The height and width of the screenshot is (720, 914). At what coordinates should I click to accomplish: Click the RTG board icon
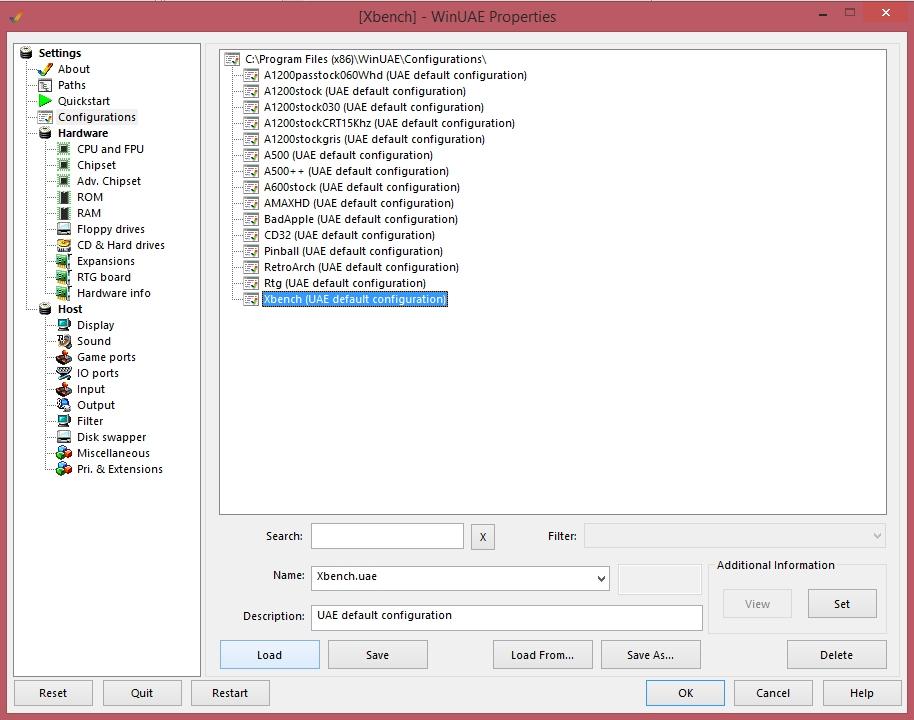pos(64,278)
